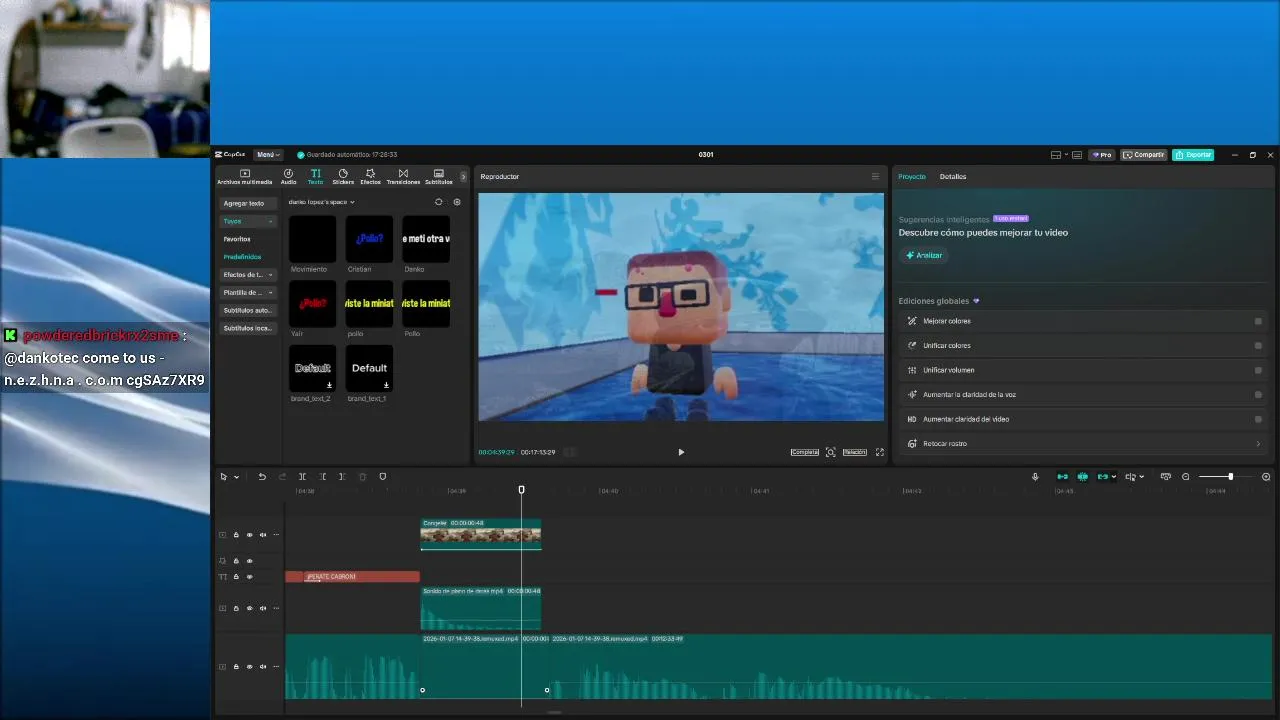This screenshot has height=720, width=1280.
Task: Open the Stickers panel
Action: (x=343, y=177)
